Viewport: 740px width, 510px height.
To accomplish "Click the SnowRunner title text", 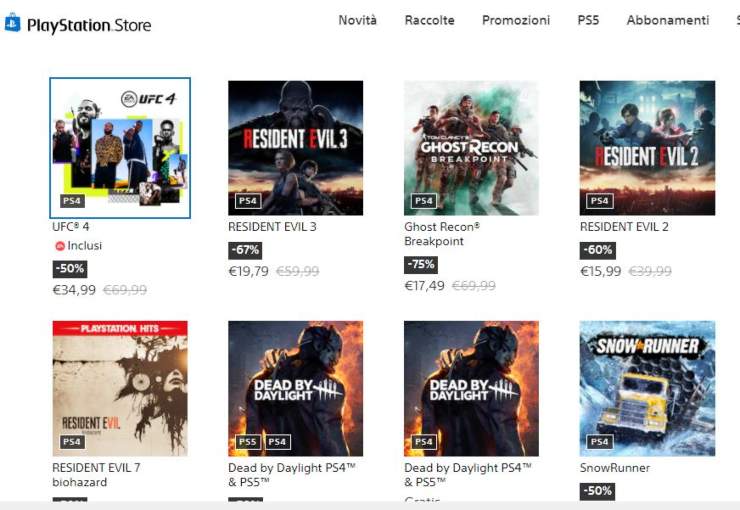I will pos(615,468).
